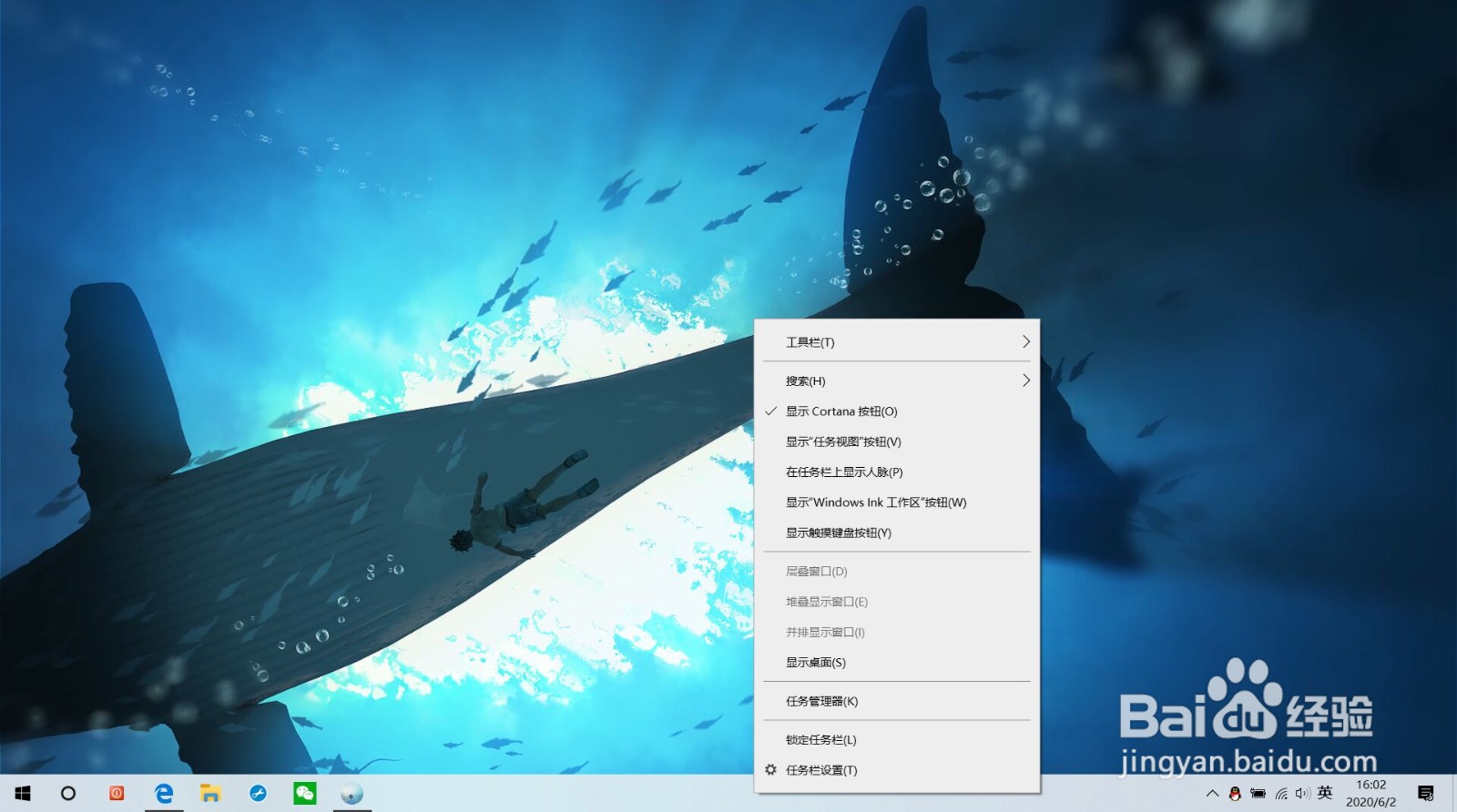Open the red app icon on taskbar
1457x812 pixels.
pyautogui.click(x=117, y=794)
